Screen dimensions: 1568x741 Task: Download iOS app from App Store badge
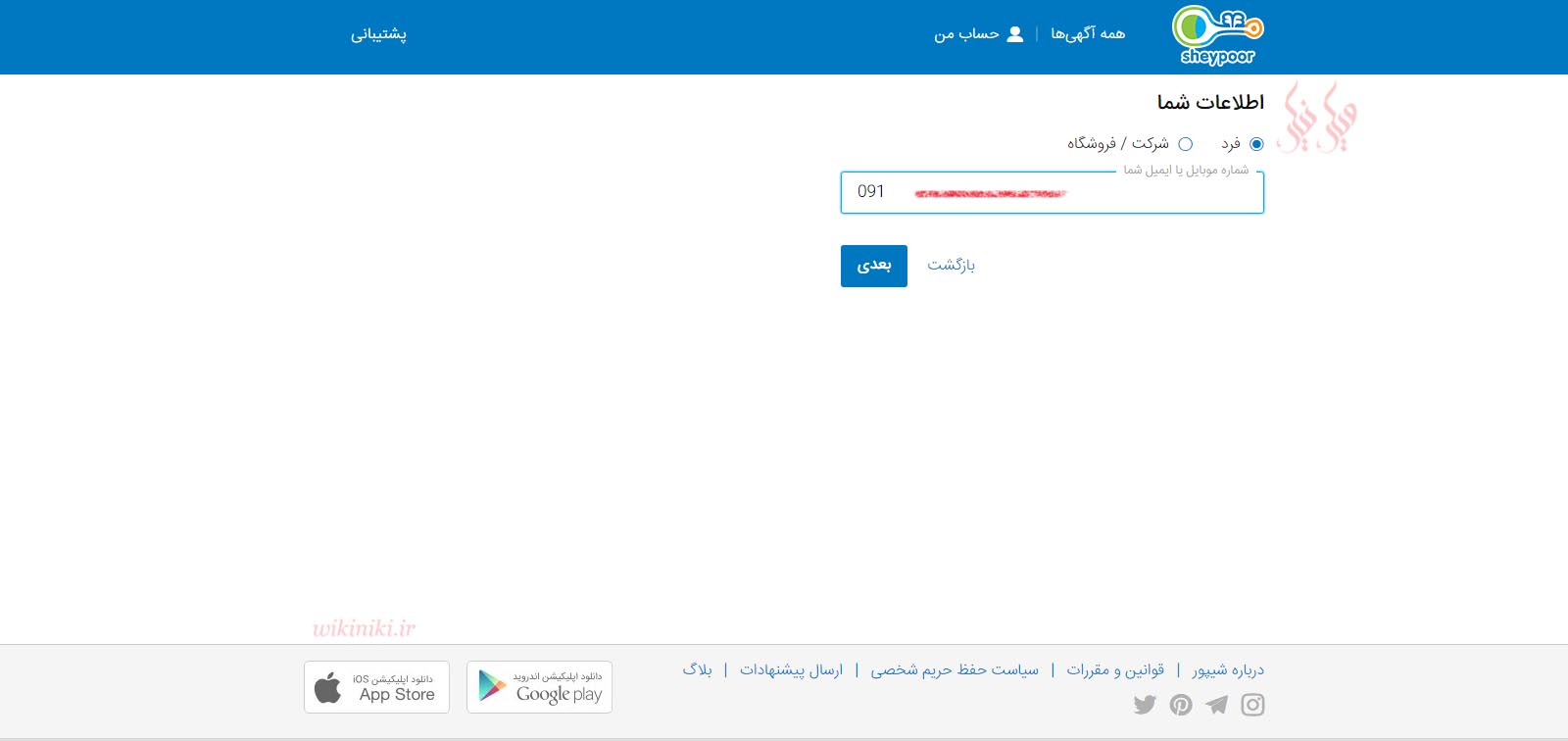pyautogui.click(x=376, y=687)
